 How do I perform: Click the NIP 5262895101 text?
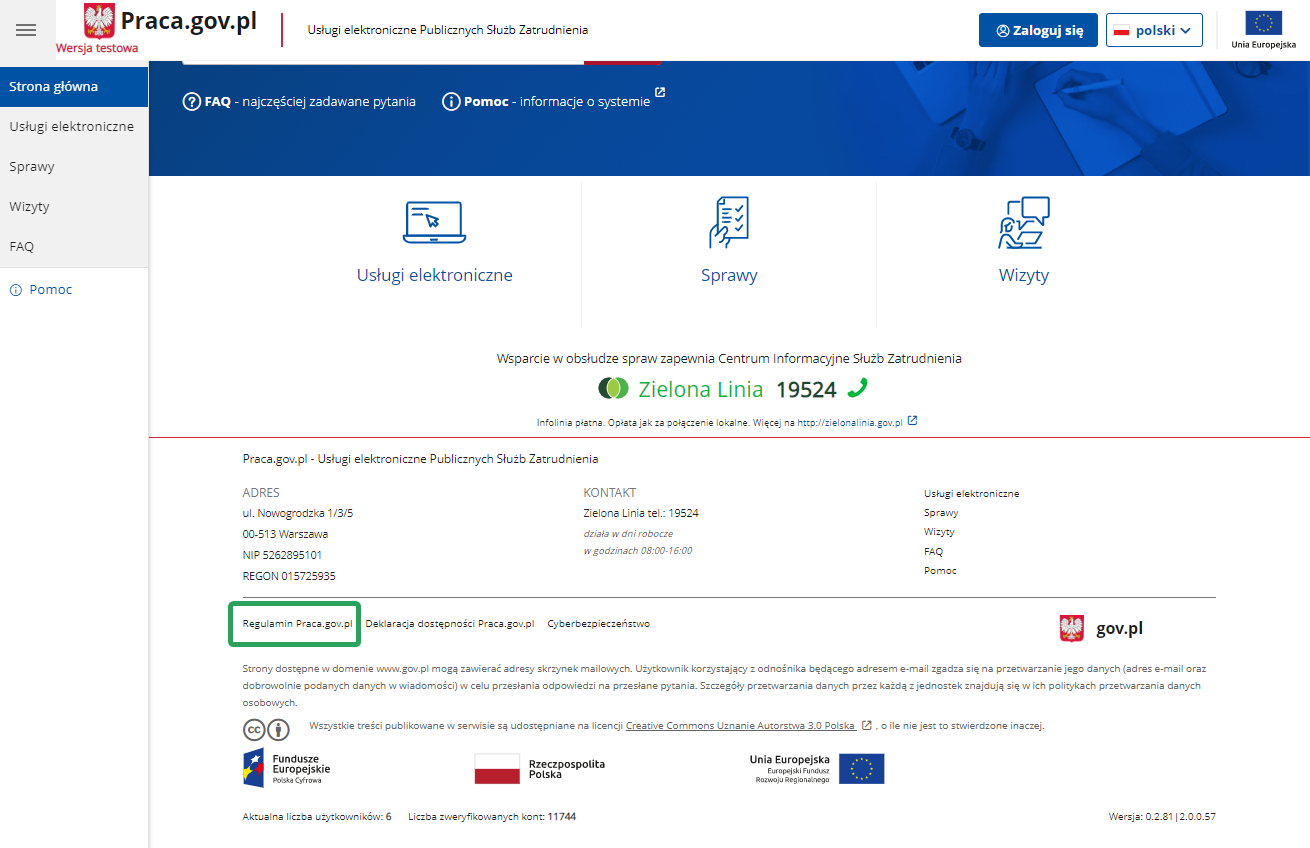pyautogui.click(x=282, y=555)
